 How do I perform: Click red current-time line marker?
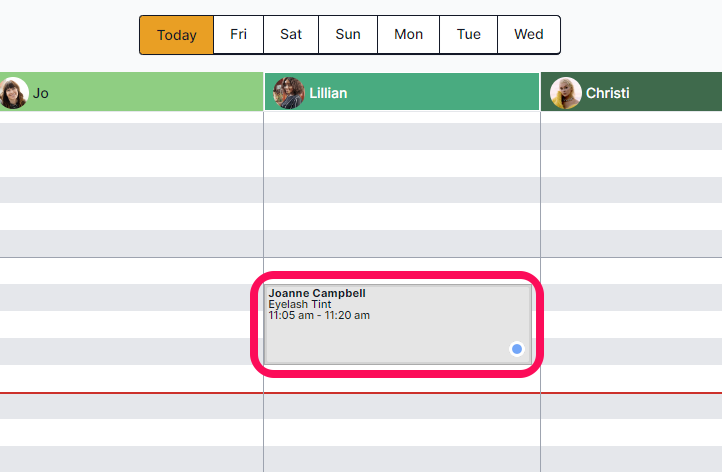pyautogui.click(x=130, y=394)
